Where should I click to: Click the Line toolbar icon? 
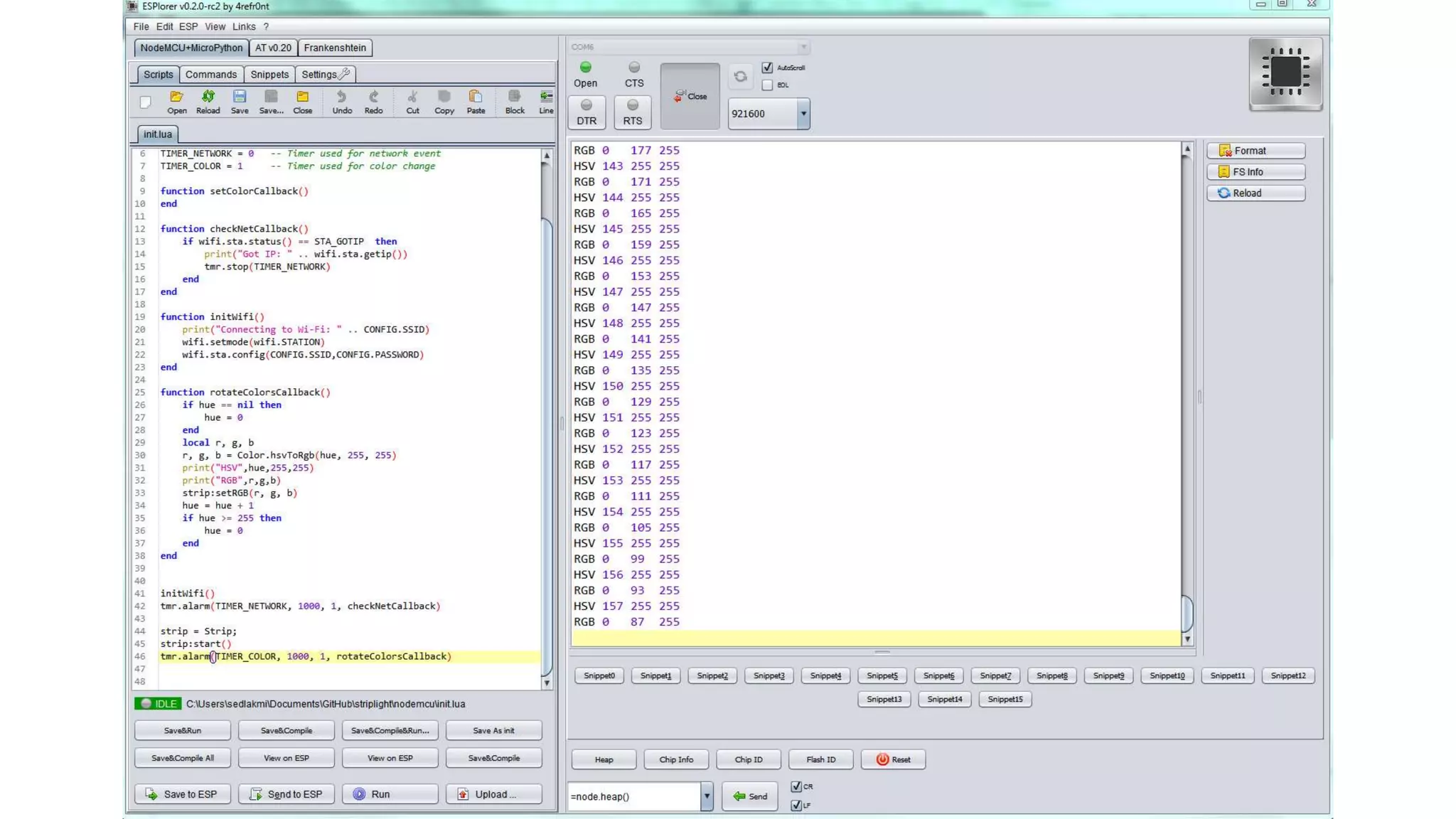pos(546,102)
